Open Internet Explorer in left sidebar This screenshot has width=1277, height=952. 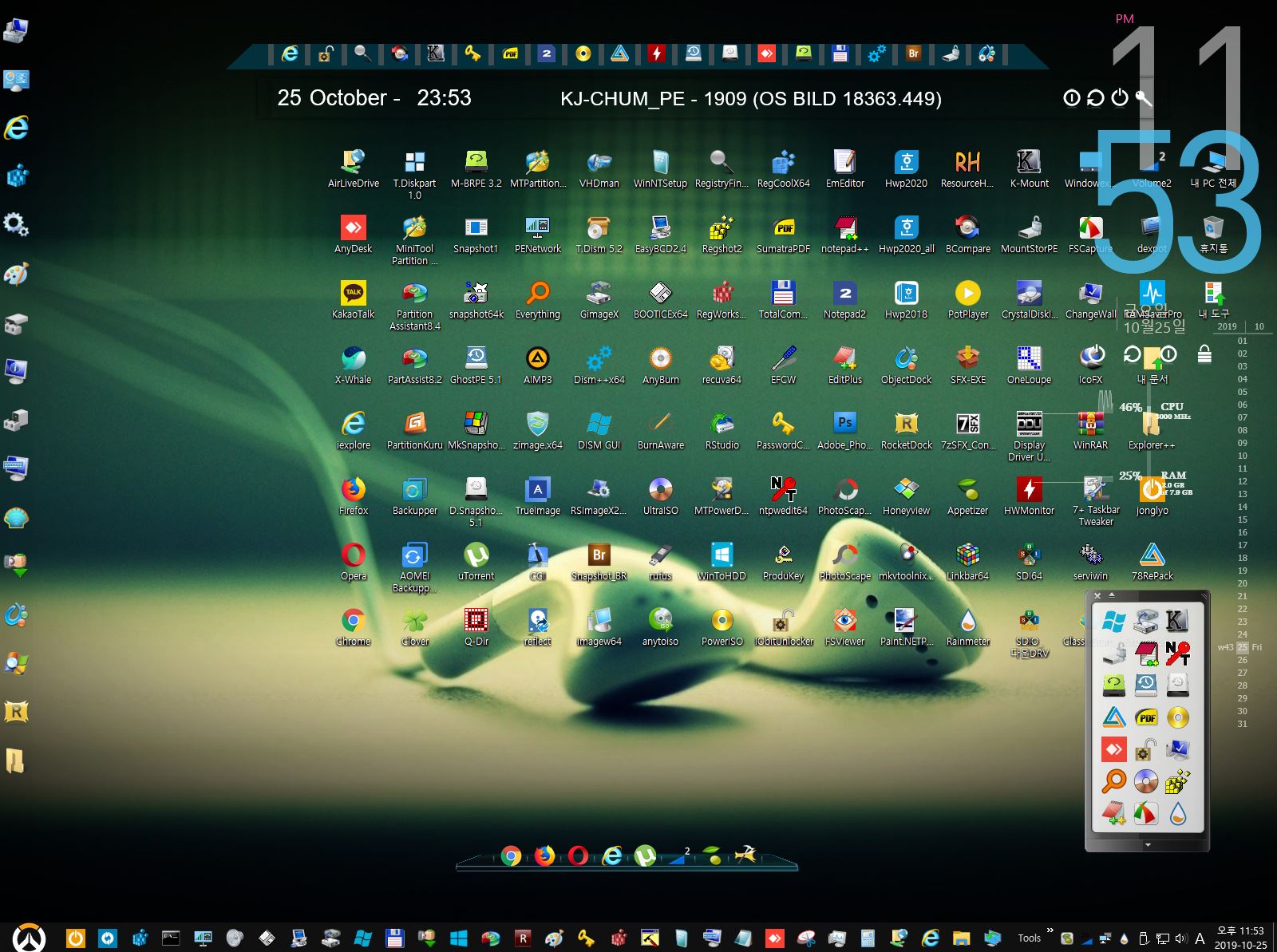(x=16, y=127)
